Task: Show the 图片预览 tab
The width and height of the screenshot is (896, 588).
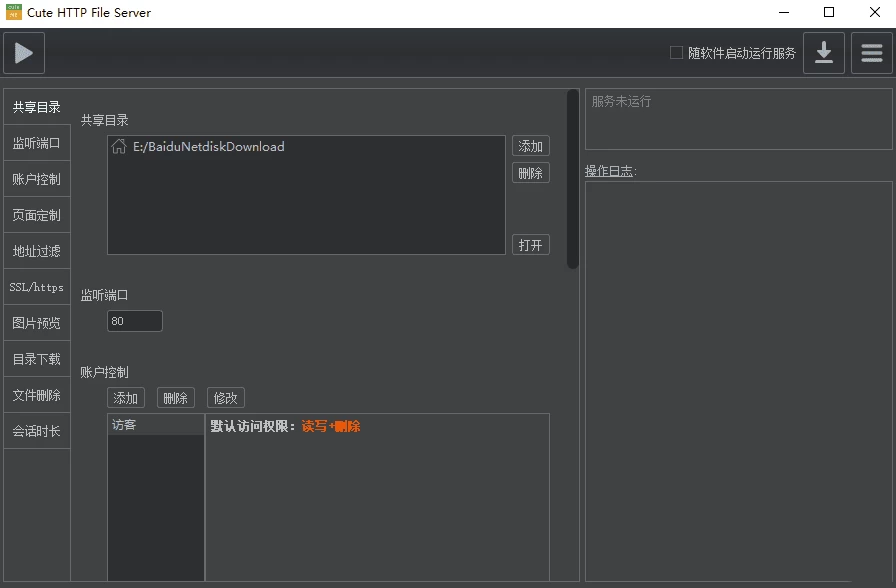Action: point(37,323)
